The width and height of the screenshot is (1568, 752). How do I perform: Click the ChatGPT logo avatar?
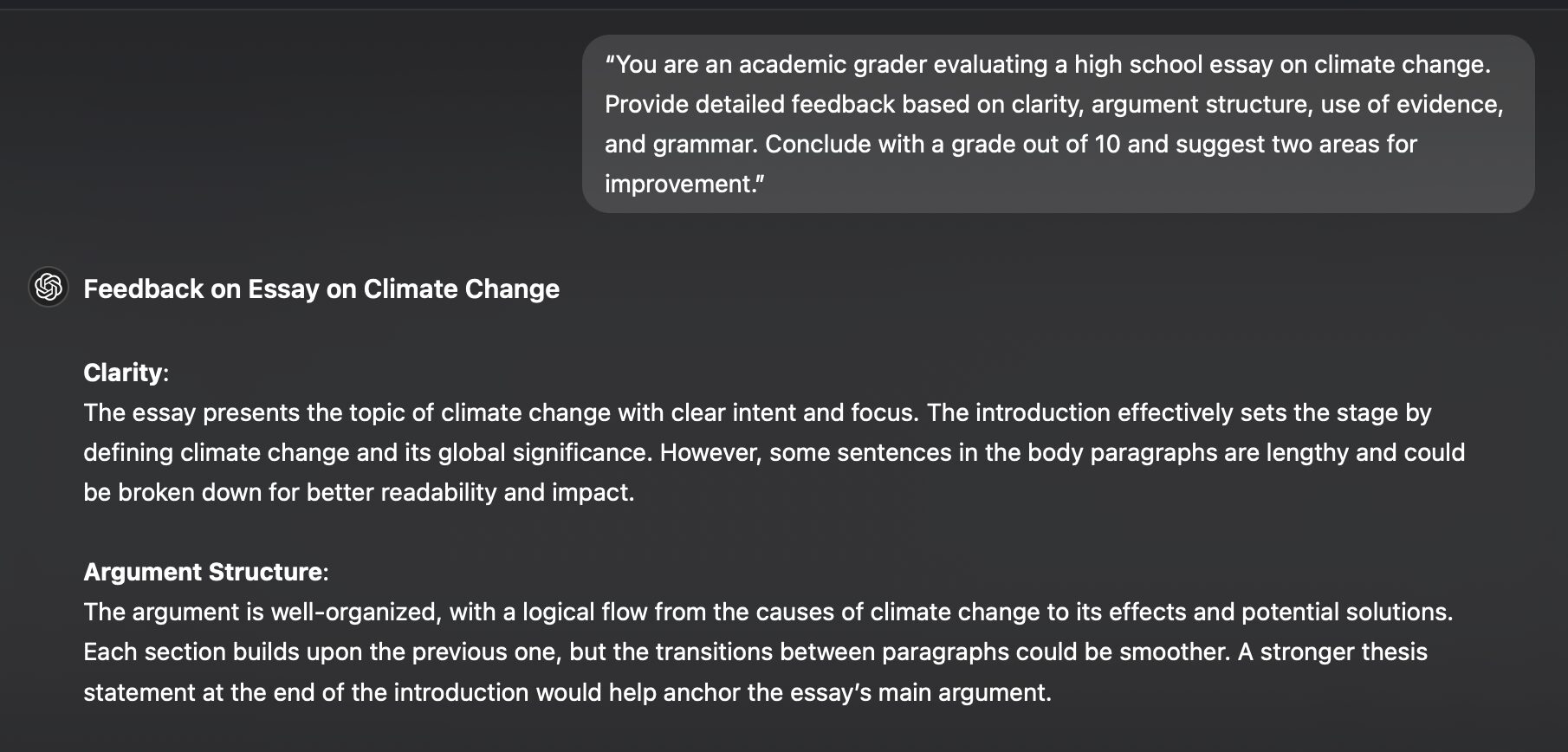tap(49, 287)
